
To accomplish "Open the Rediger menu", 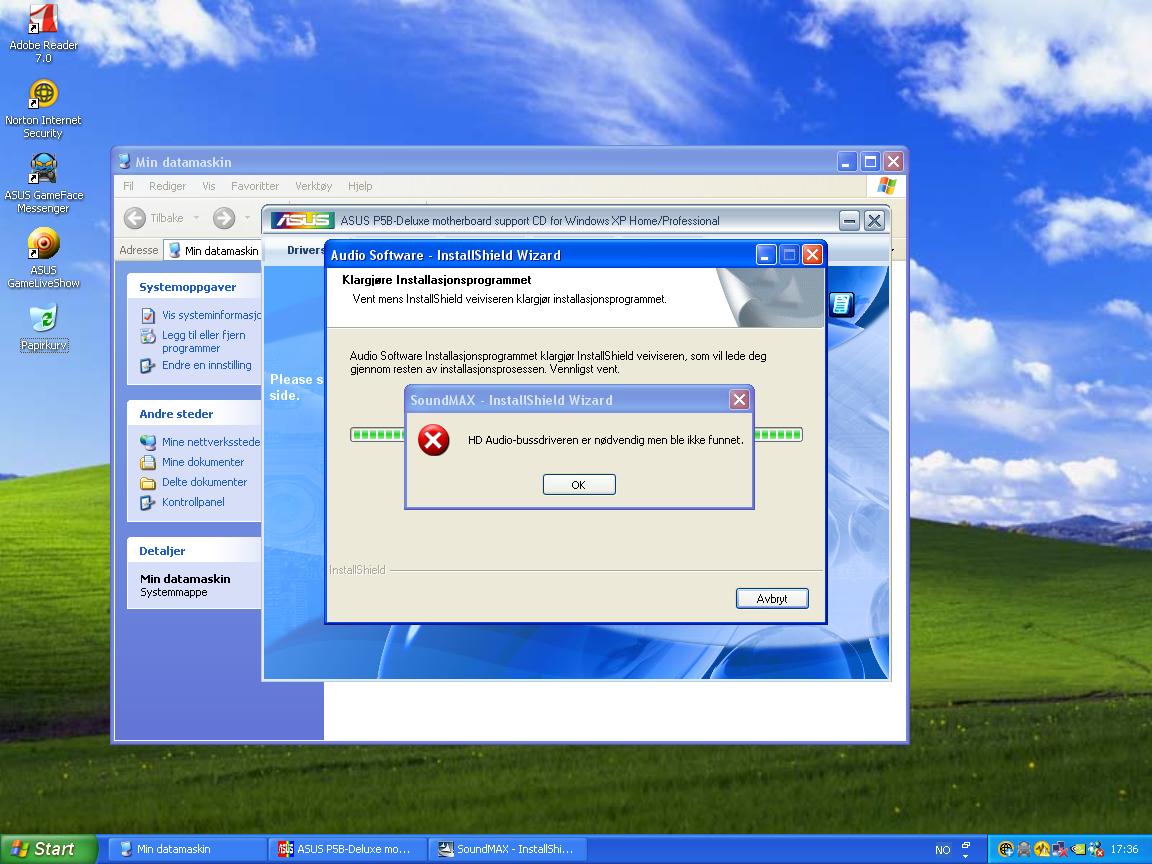I will (168, 186).
